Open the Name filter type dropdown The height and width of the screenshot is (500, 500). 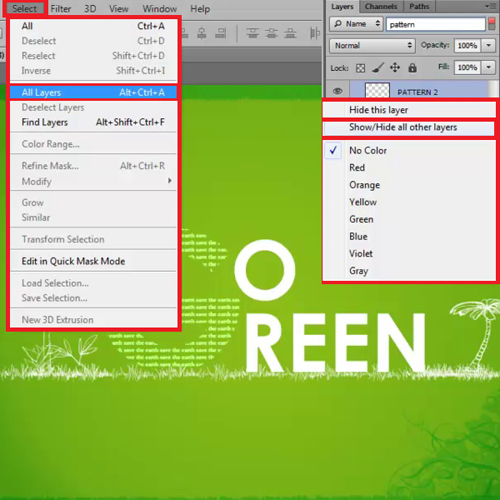click(356, 24)
